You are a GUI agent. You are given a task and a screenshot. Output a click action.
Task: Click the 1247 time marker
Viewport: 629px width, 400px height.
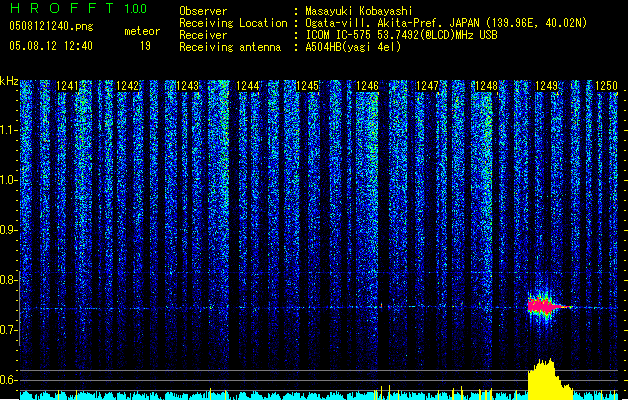tap(427, 86)
